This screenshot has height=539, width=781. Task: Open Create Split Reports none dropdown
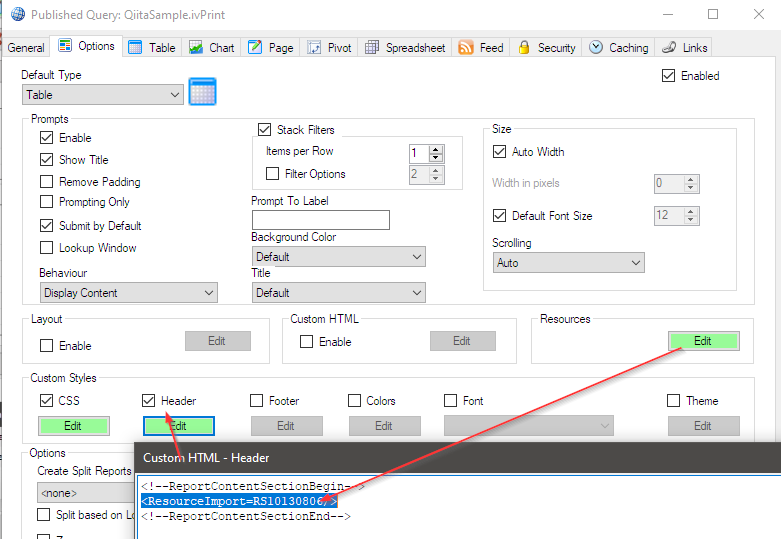click(86, 493)
